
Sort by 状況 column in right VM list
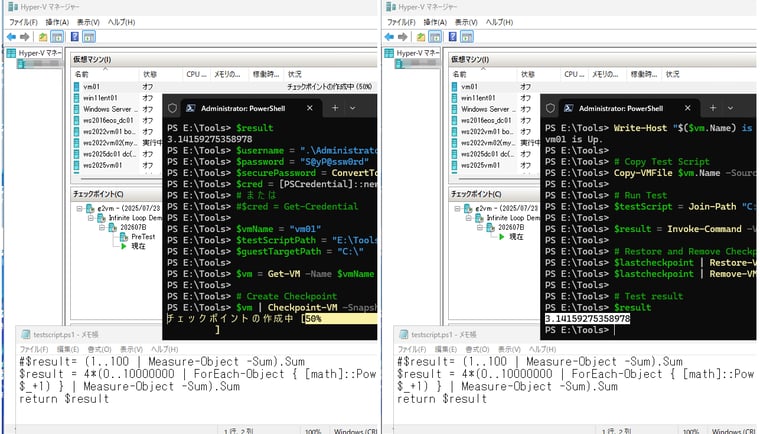[708, 74]
